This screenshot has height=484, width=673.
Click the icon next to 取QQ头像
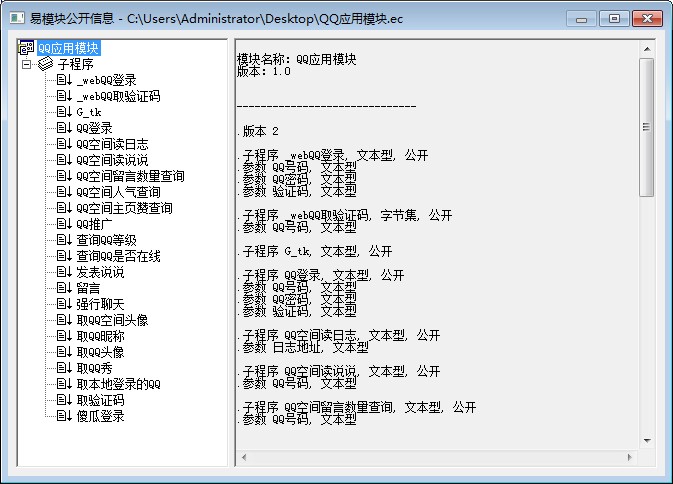pyautogui.click(x=64, y=352)
